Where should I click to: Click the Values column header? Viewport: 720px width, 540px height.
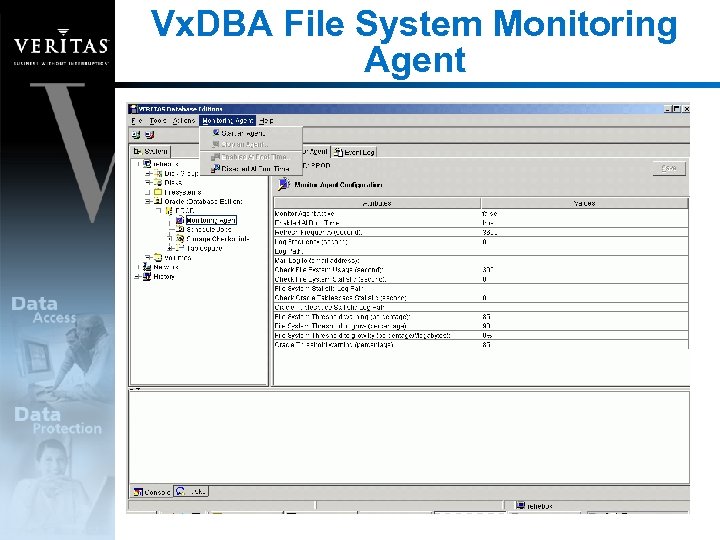click(585, 203)
